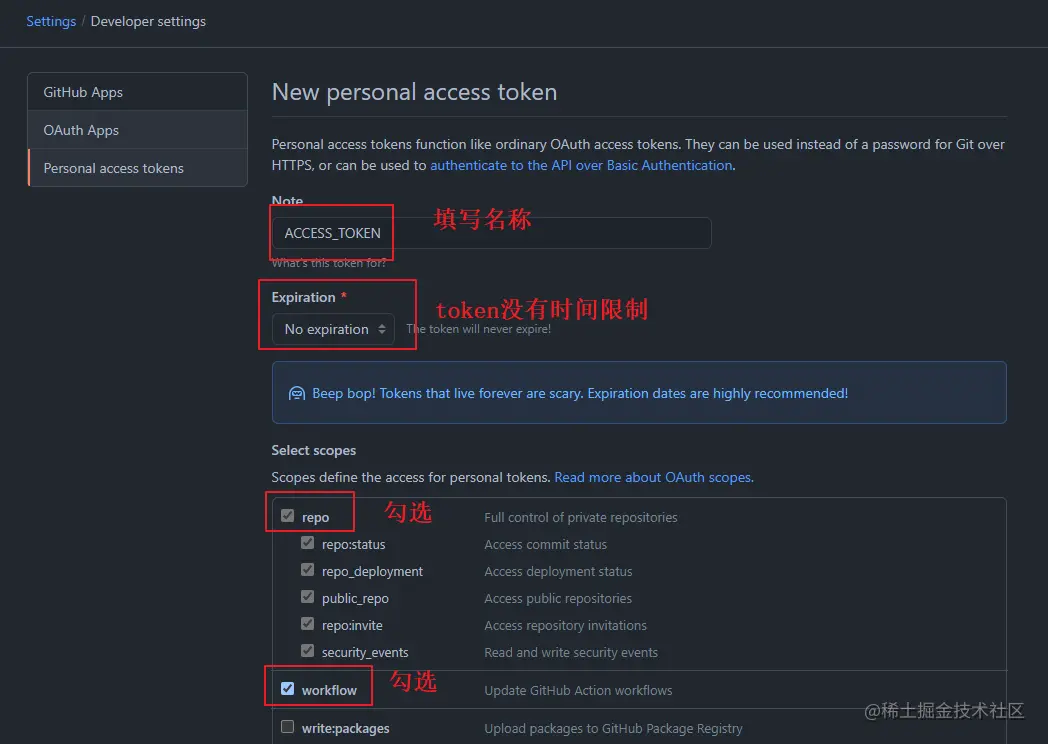Click the 'Read and write security events' description
The height and width of the screenshot is (744, 1048).
[x=571, y=652]
